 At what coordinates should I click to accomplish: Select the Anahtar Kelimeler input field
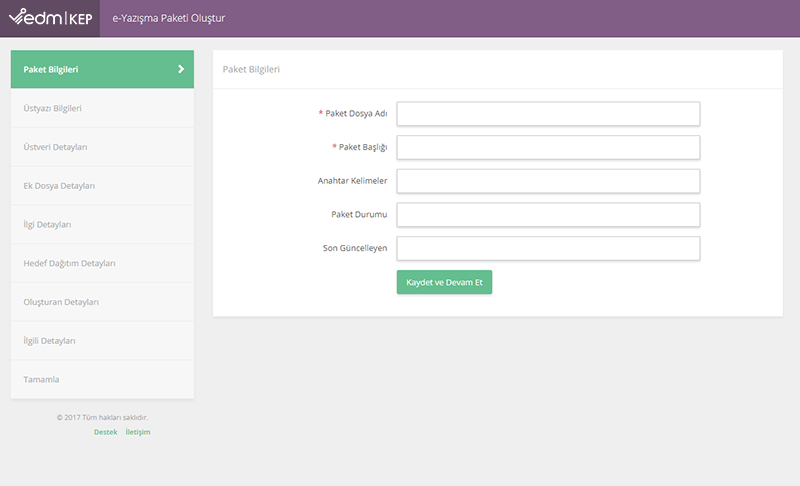click(x=548, y=181)
